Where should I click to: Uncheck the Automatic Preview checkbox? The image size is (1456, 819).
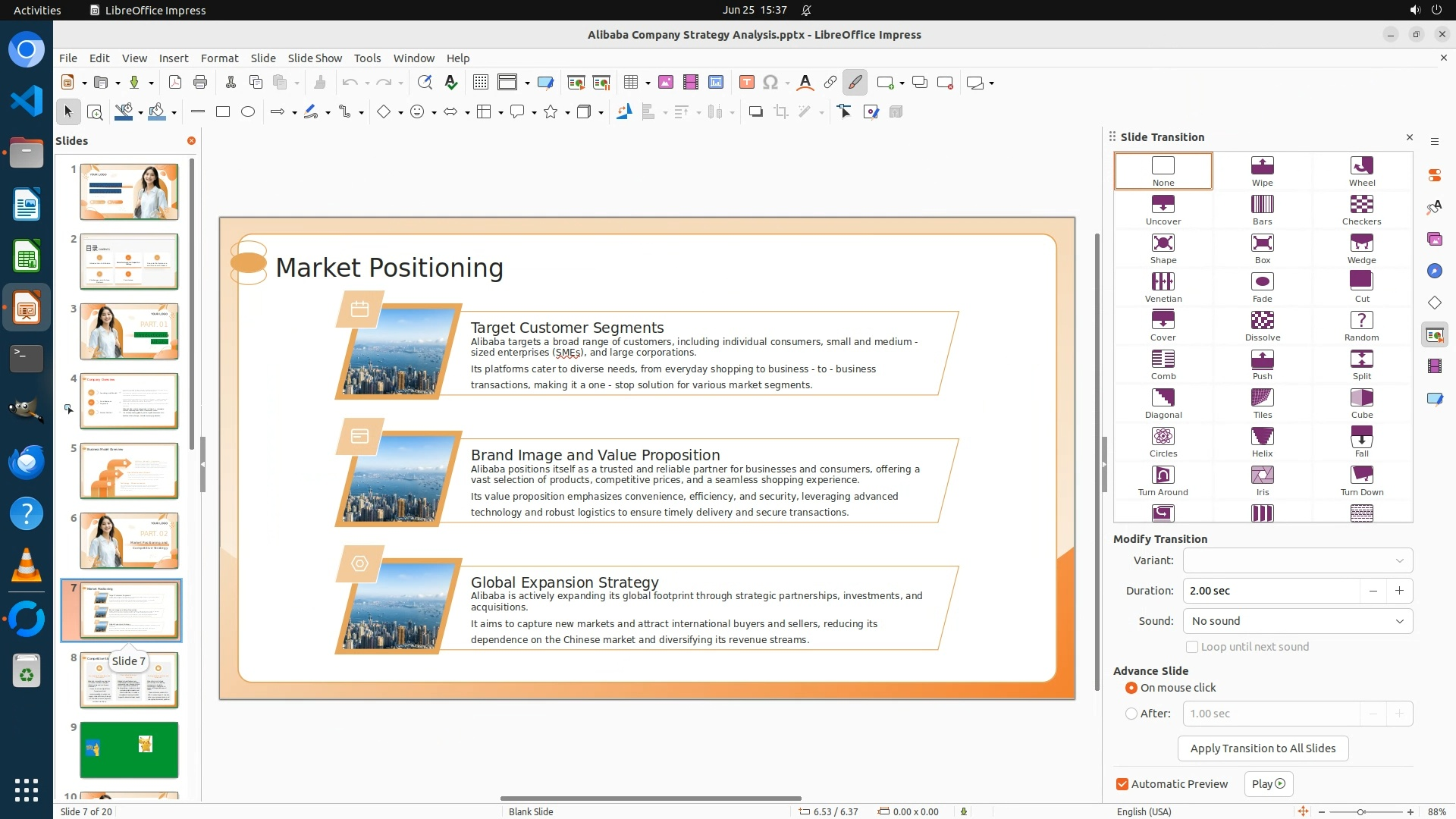pyautogui.click(x=1122, y=784)
